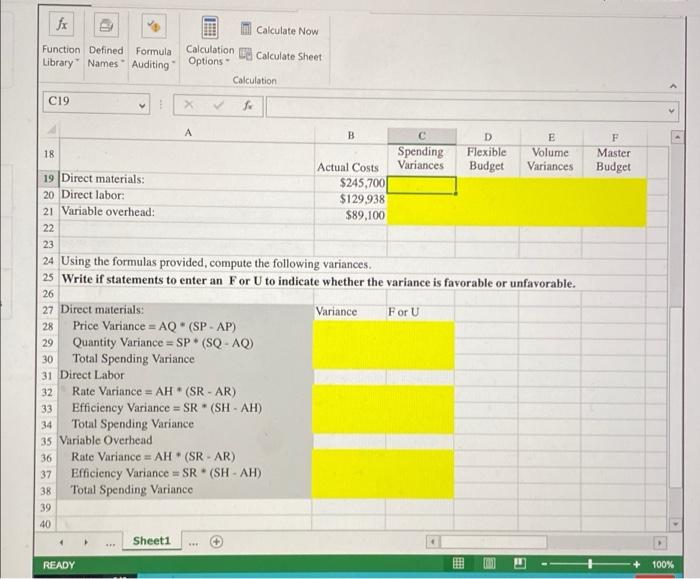Click cell with $89,100 actual cost
The height and width of the screenshot is (579, 700).
(x=351, y=215)
